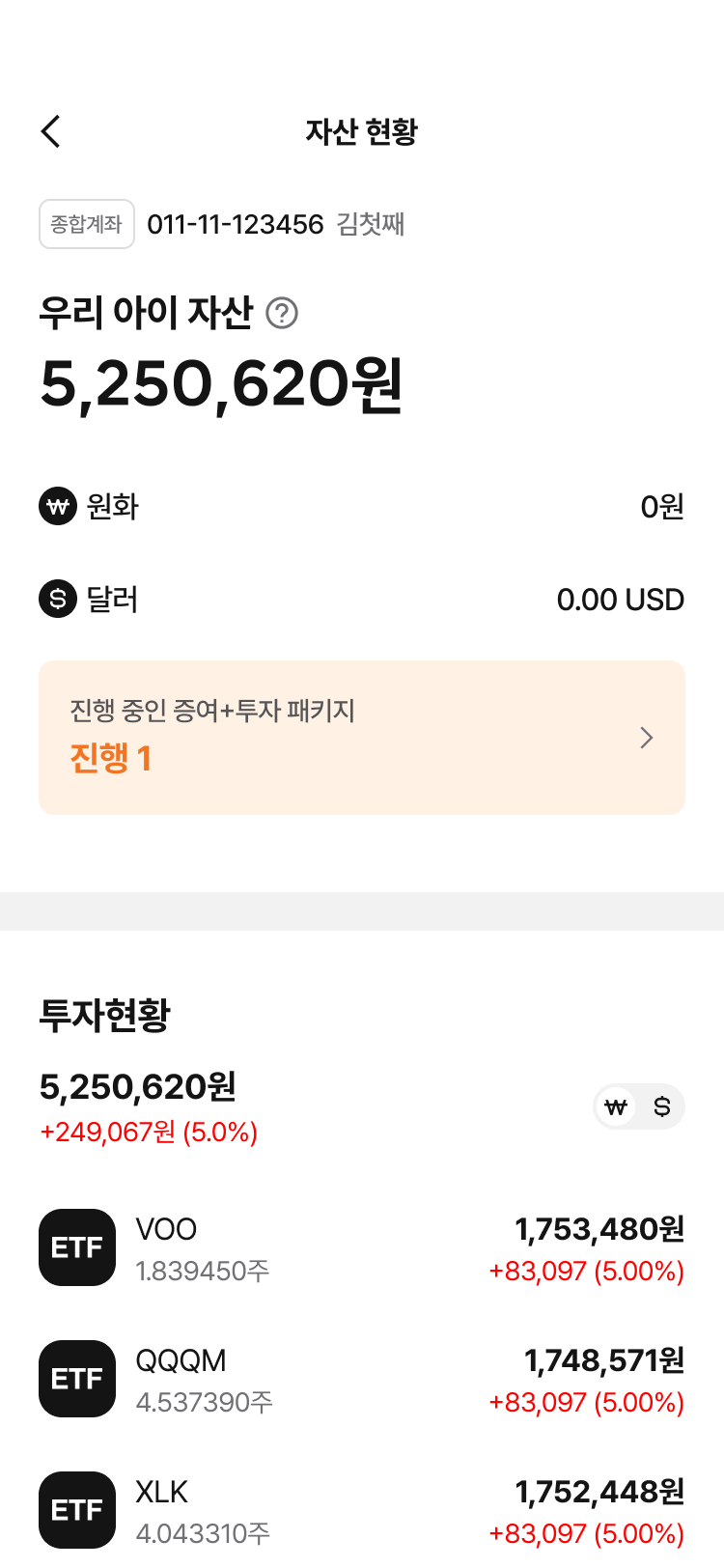724x1568 pixels.
Task: Switch investment display to won (₩)
Action: point(616,1106)
